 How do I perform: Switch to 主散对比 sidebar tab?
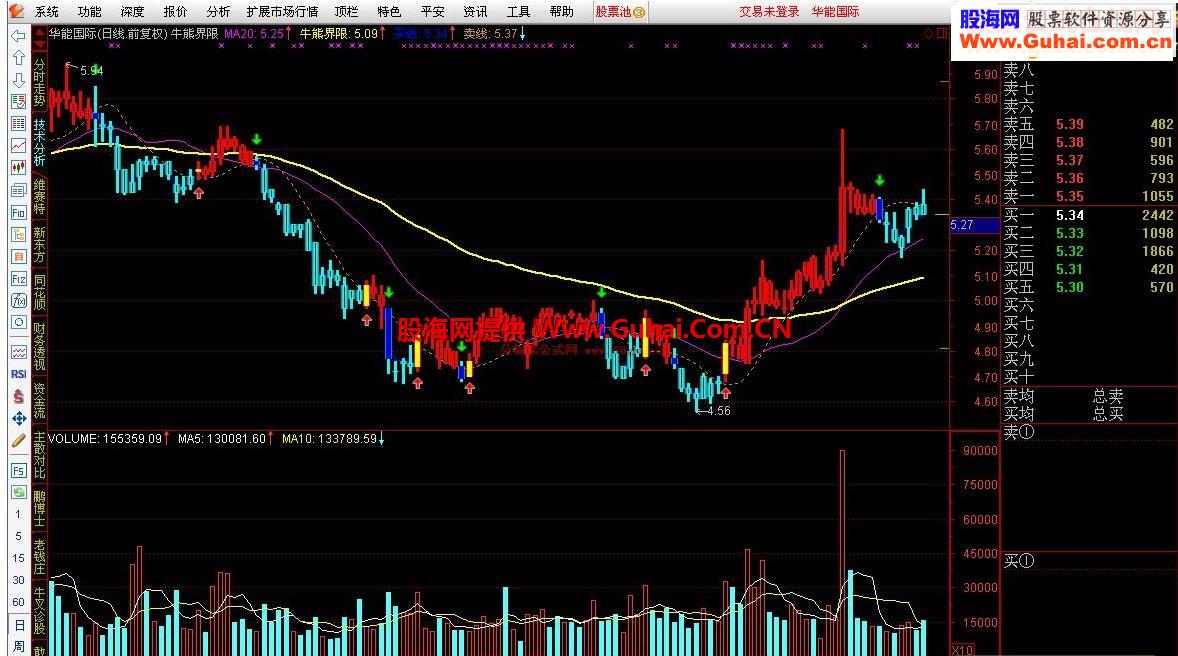pyautogui.click(x=39, y=455)
